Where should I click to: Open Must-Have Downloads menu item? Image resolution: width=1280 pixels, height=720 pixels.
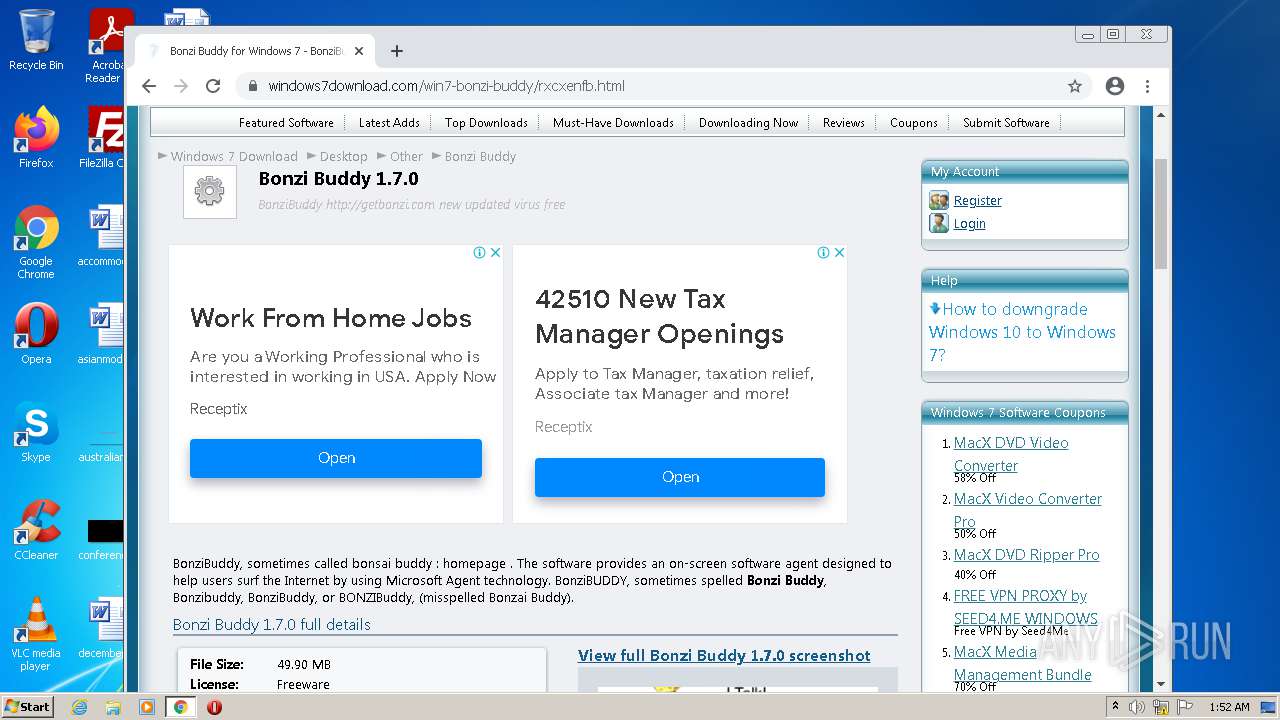(x=613, y=123)
